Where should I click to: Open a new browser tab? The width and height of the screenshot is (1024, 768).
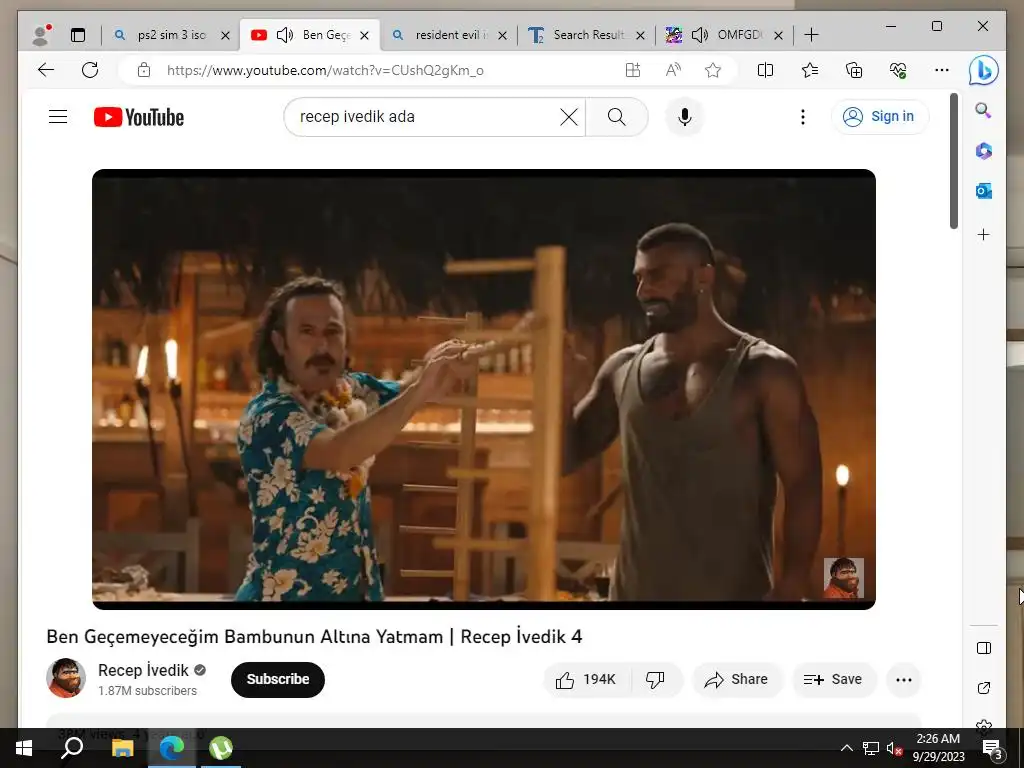811,35
